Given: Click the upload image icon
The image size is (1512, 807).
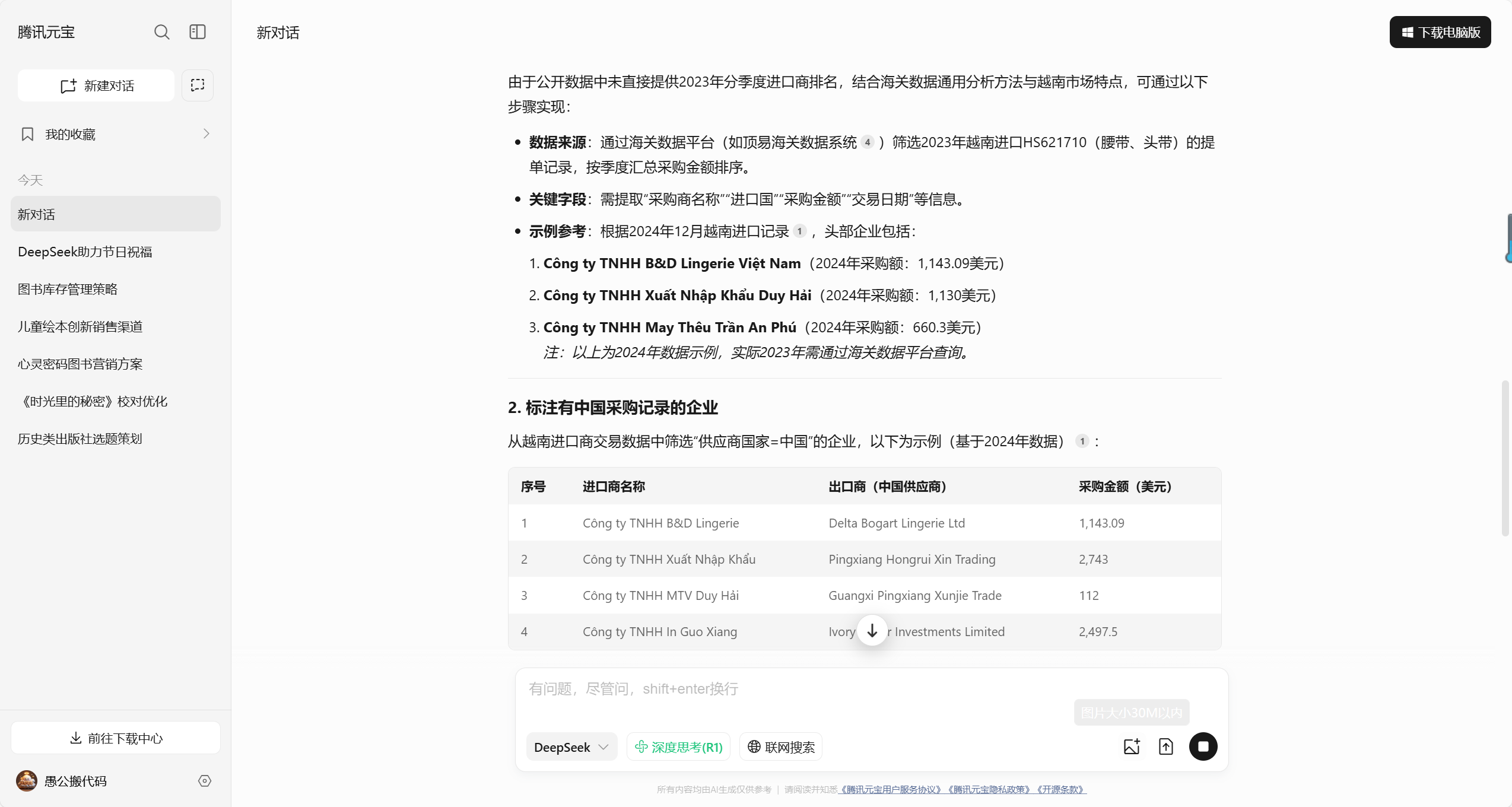Looking at the screenshot, I should [1132, 746].
